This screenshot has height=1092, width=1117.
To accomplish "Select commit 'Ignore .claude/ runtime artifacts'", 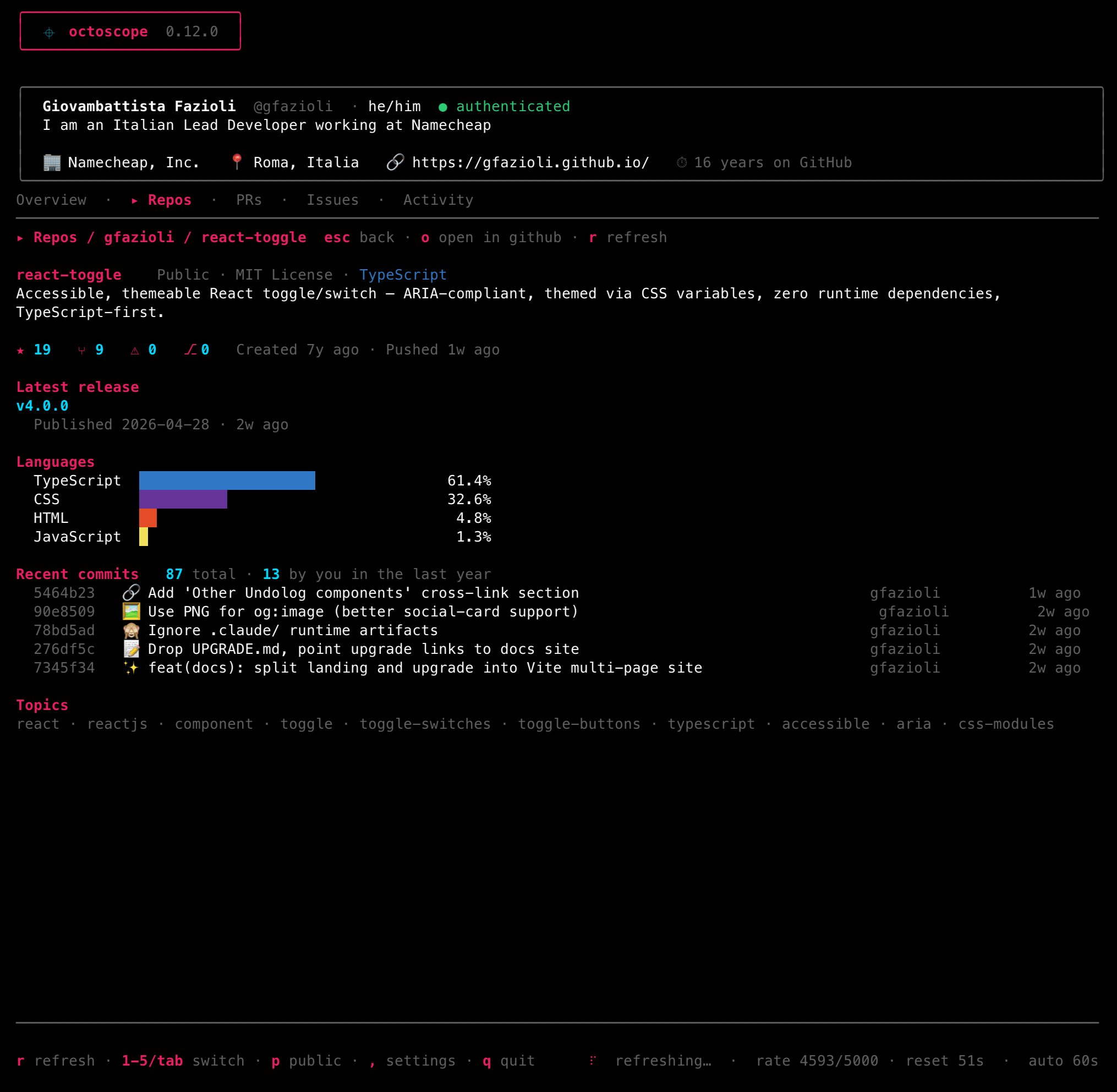I will click(293, 630).
